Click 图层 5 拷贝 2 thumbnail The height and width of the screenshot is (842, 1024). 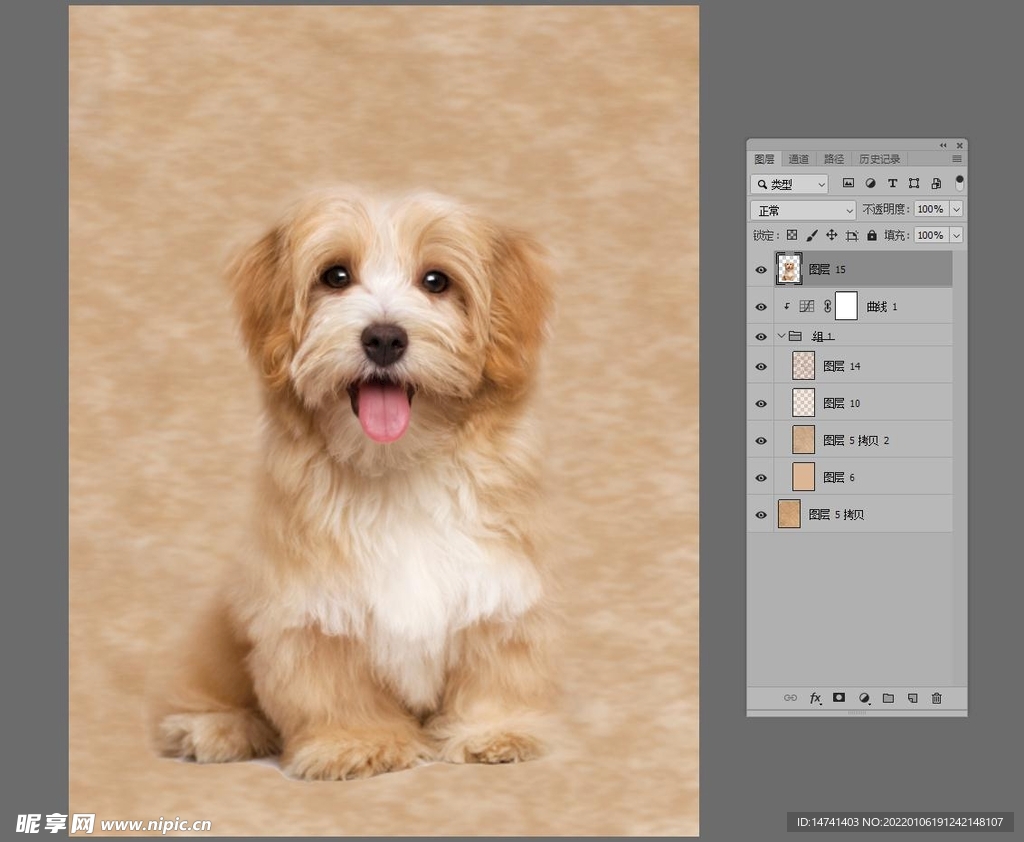[x=803, y=440]
